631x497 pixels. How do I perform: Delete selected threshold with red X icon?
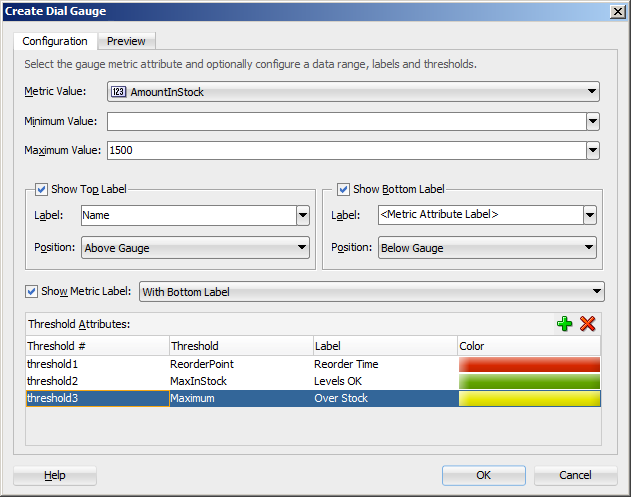pos(588,324)
